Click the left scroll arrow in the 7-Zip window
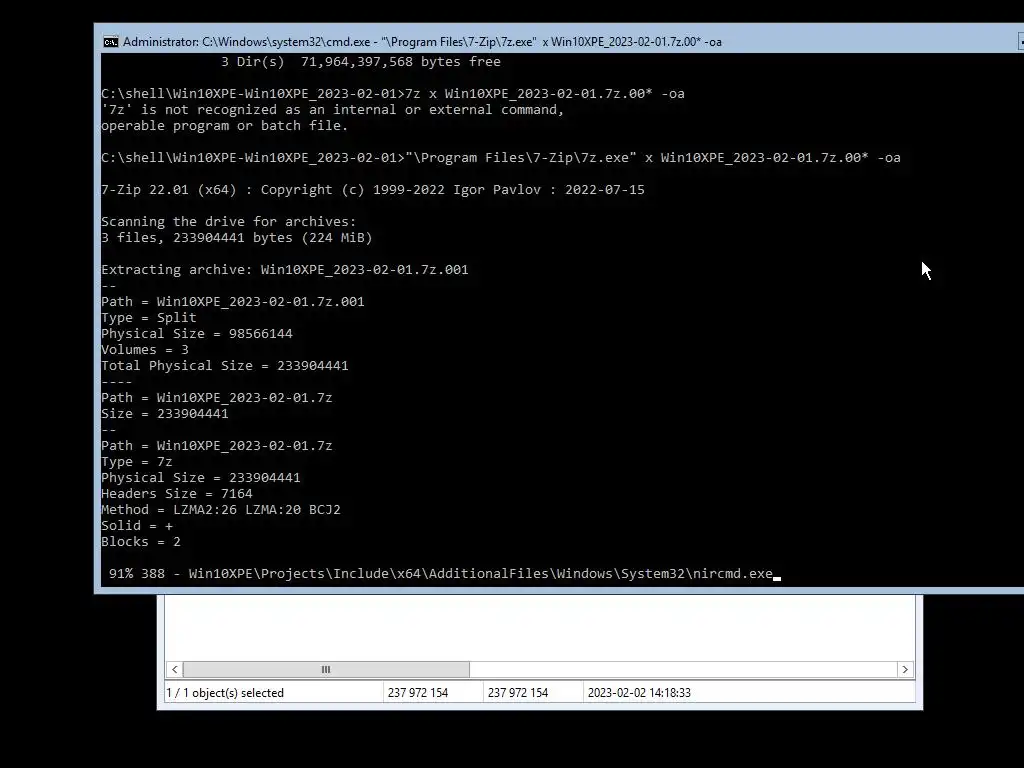 pyautogui.click(x=174, y=669)
